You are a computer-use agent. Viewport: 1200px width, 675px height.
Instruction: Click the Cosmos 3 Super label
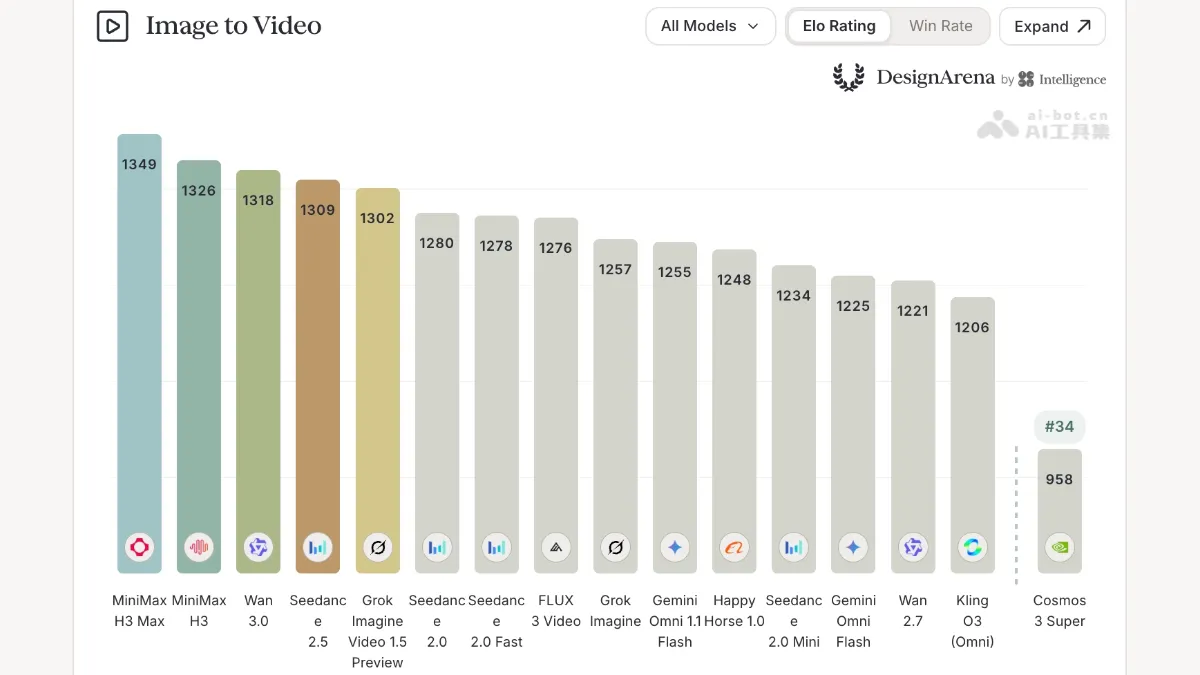[1059, 611]
